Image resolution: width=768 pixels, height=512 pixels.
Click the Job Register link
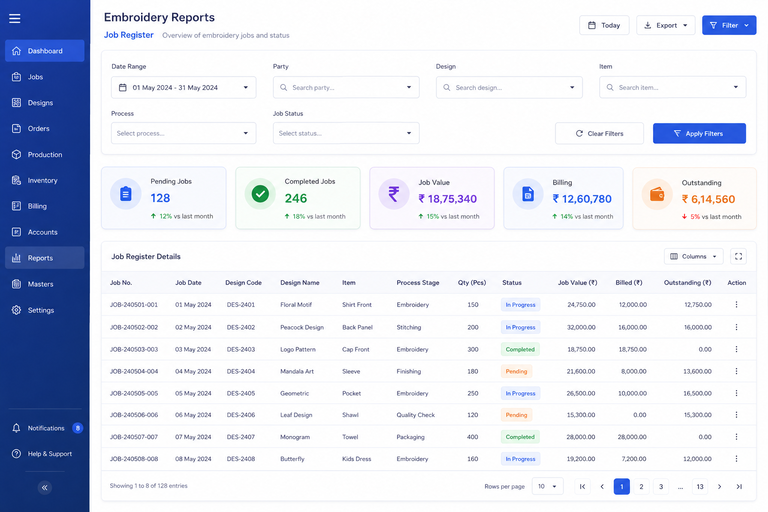click(x=129, y=35)
